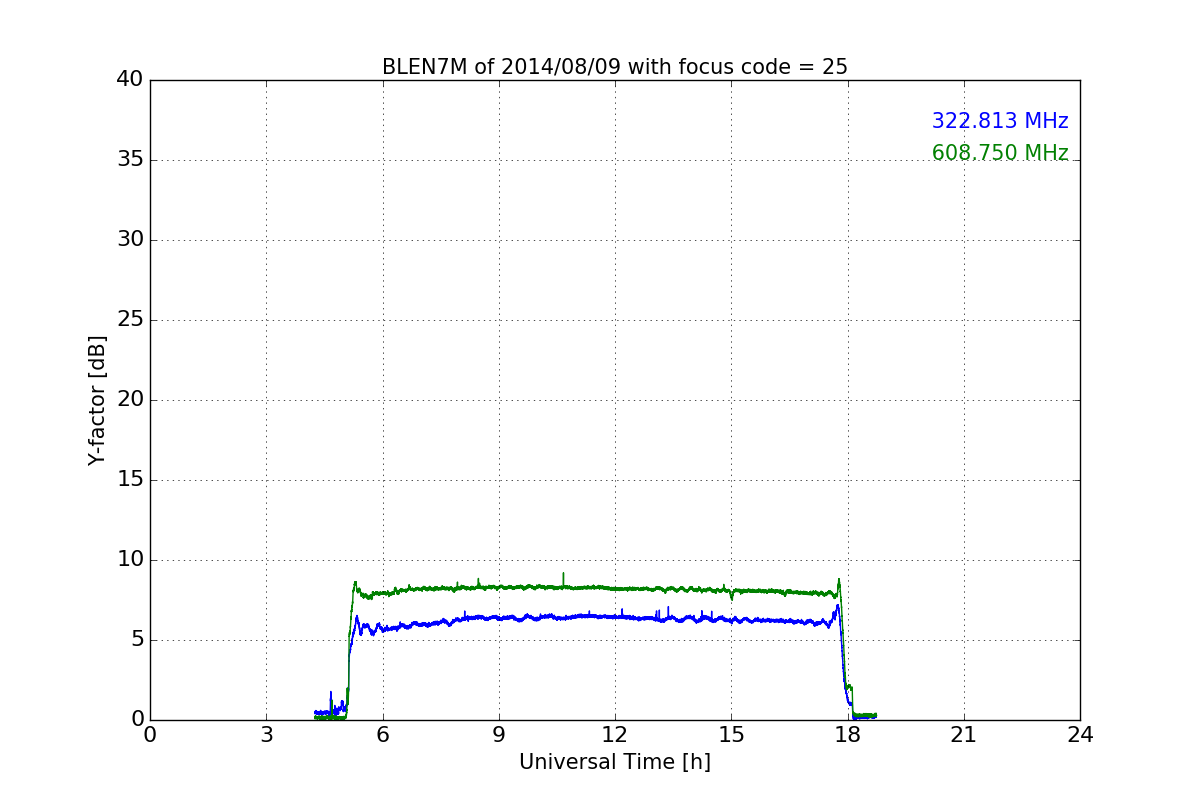Click the green curve spike near 10.7 h
1200x800 pixels.
tap(563, 578)
